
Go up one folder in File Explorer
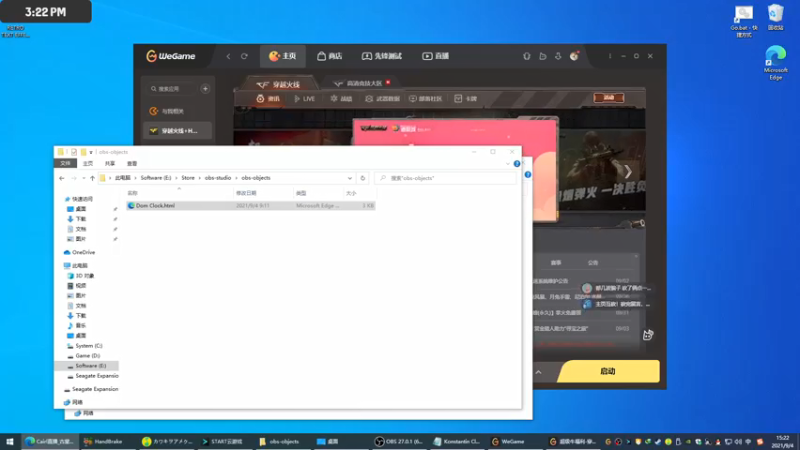coord(92,178)
